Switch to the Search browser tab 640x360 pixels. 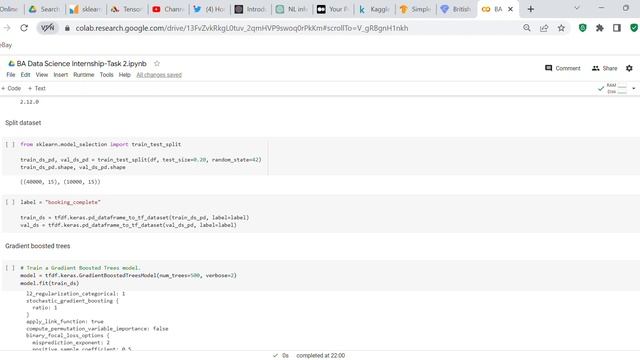point(44,9)
